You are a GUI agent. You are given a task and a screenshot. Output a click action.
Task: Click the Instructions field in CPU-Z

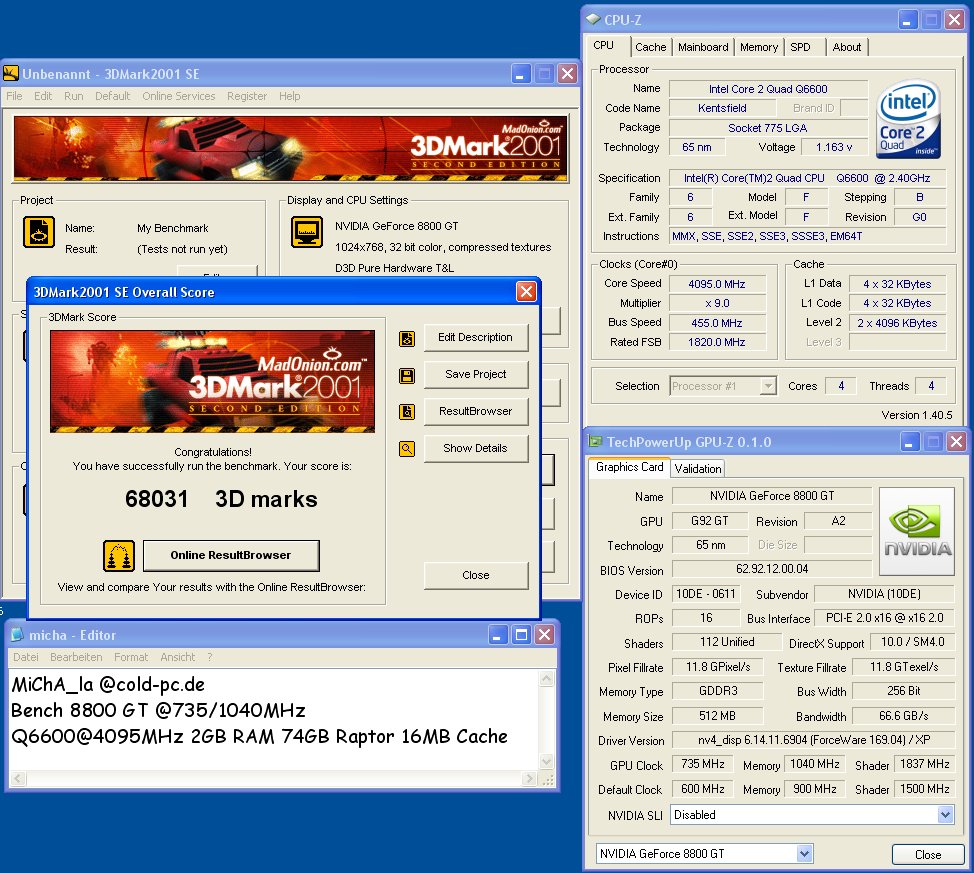(x=808, y=236)
